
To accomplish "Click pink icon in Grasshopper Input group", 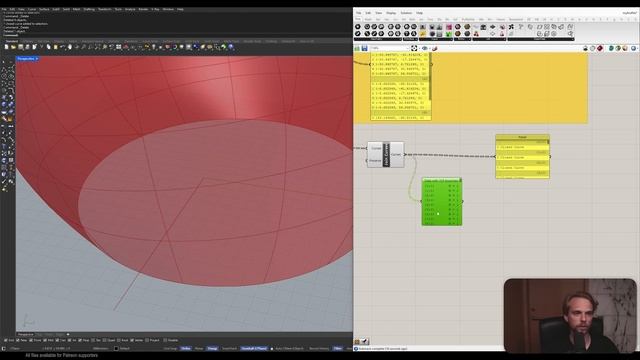I will point(449,27).
